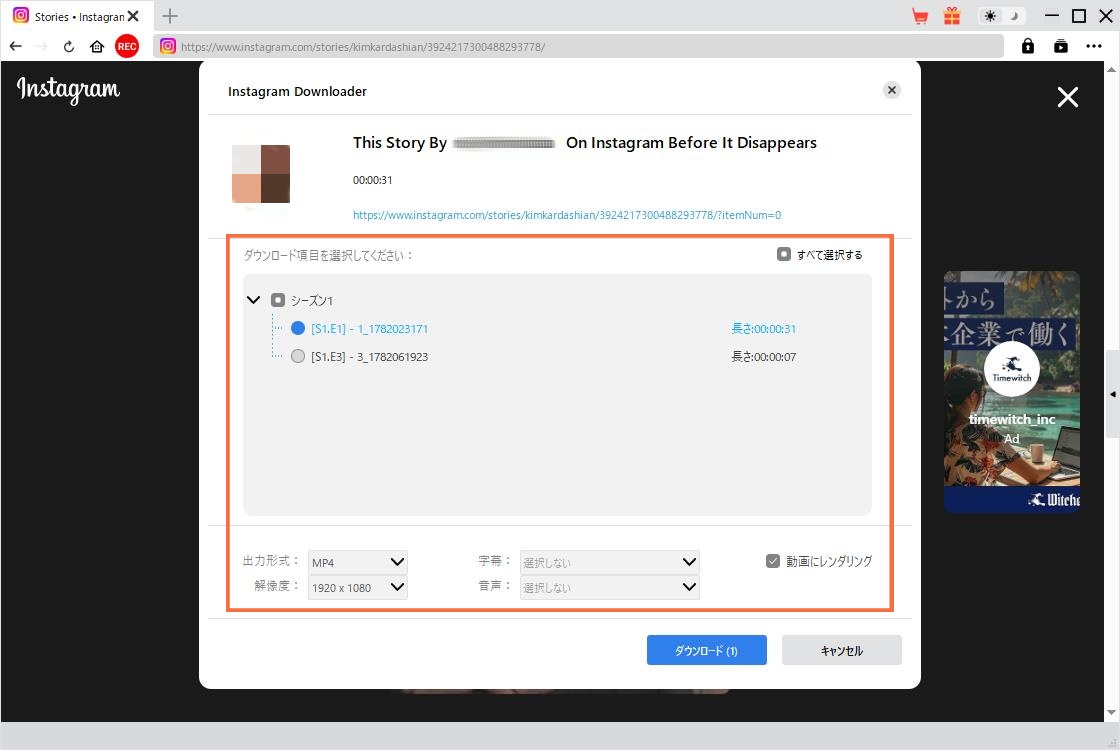Open the 音声 dropdown
Screen dimensions: 1120x750
pyautogui.click(x=609, y=587)
